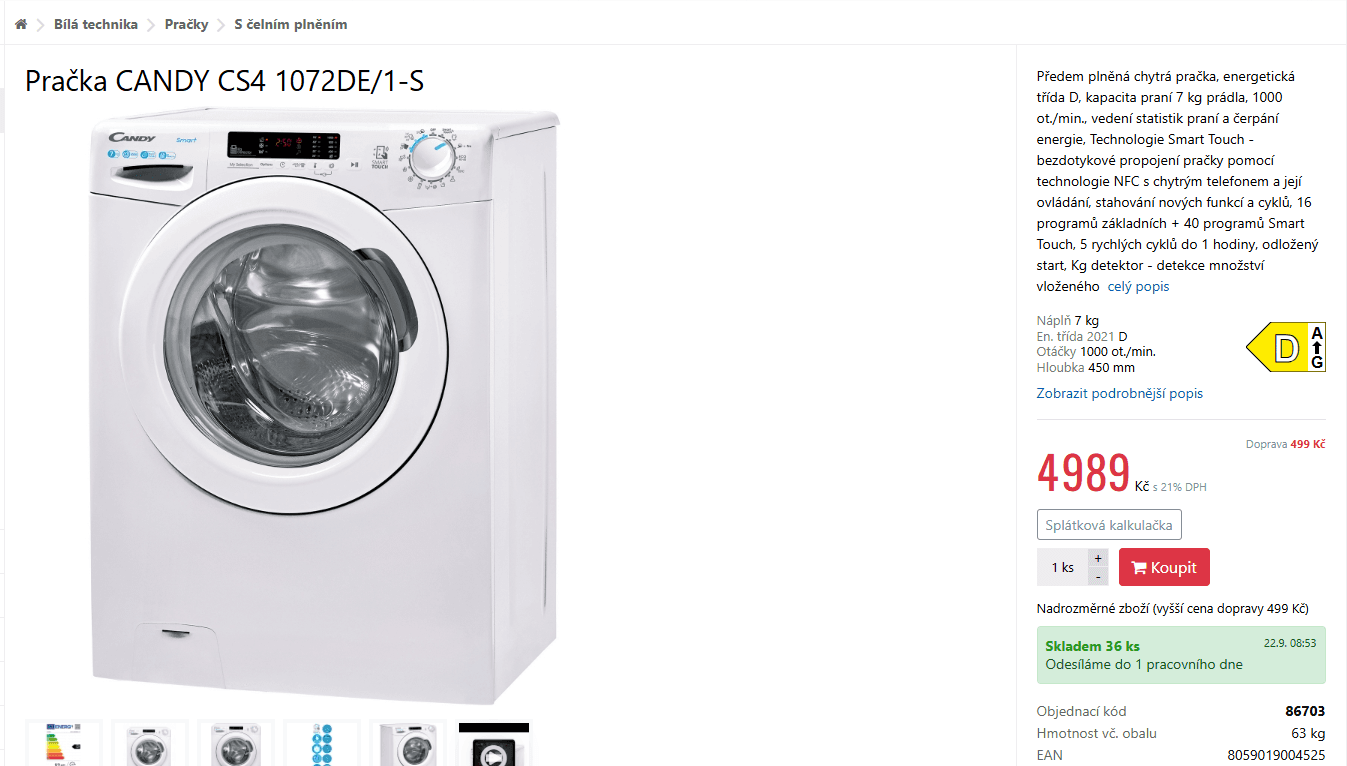The image size is (1347, 766).
Task: Decrease quantity with the minus button
Action: tap(1098, 577)
